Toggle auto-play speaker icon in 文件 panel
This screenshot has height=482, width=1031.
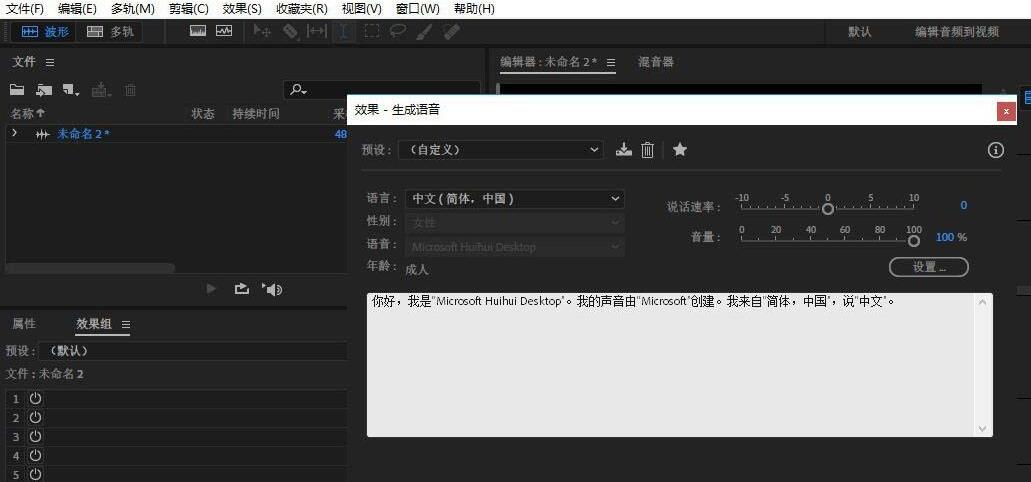[272, 289]
